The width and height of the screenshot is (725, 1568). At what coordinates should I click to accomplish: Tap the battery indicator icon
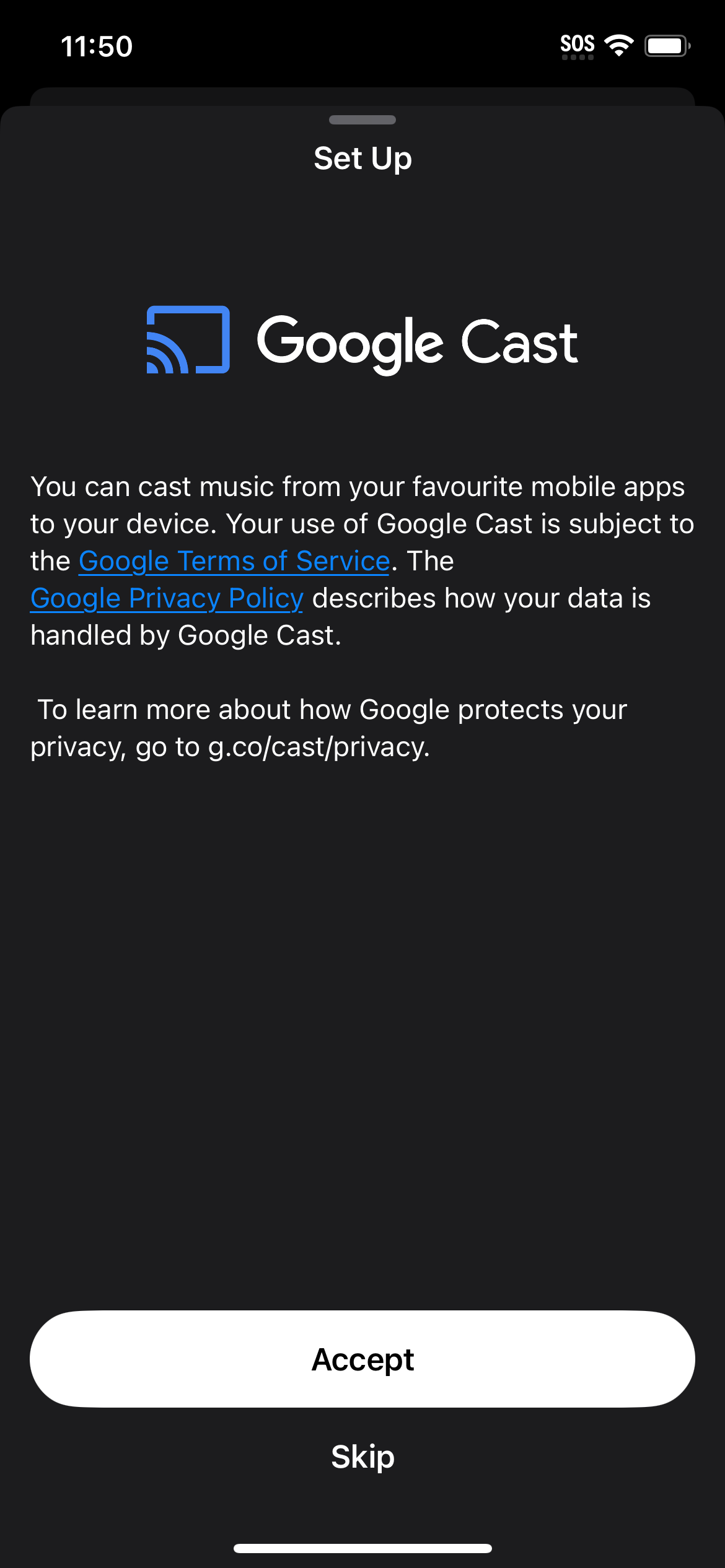(x=667, y=46)
